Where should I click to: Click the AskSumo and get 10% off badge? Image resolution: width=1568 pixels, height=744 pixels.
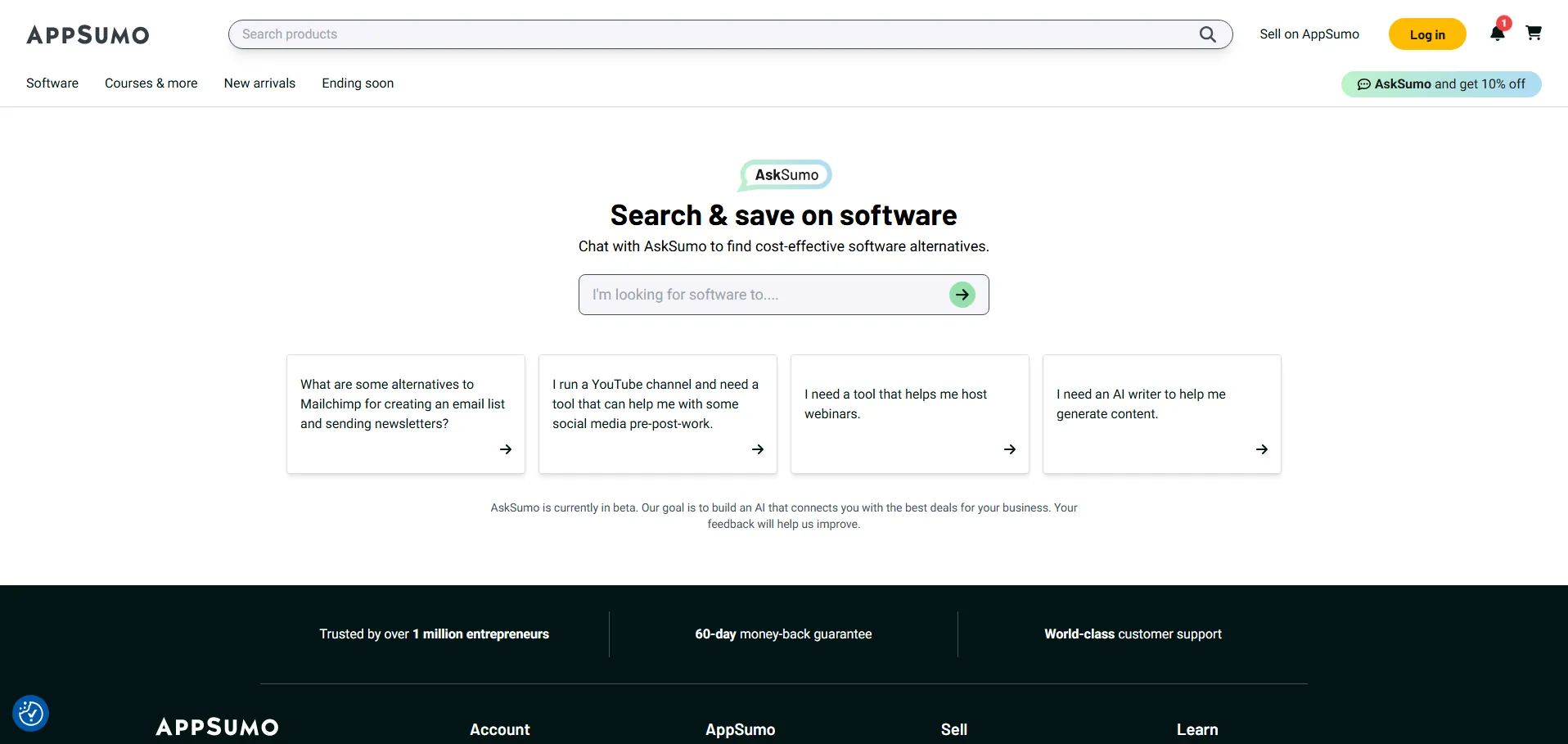click(x=1440, y=84)
